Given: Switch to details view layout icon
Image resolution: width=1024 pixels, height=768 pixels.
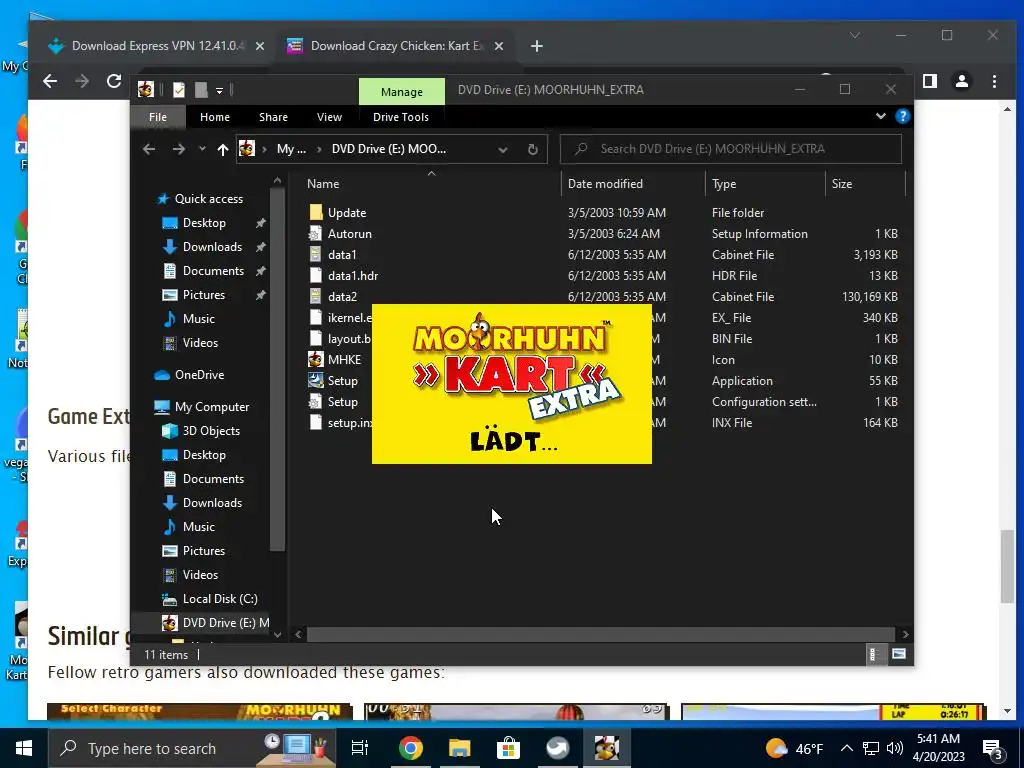Looking at the screenshot, I should pos(872,654).
